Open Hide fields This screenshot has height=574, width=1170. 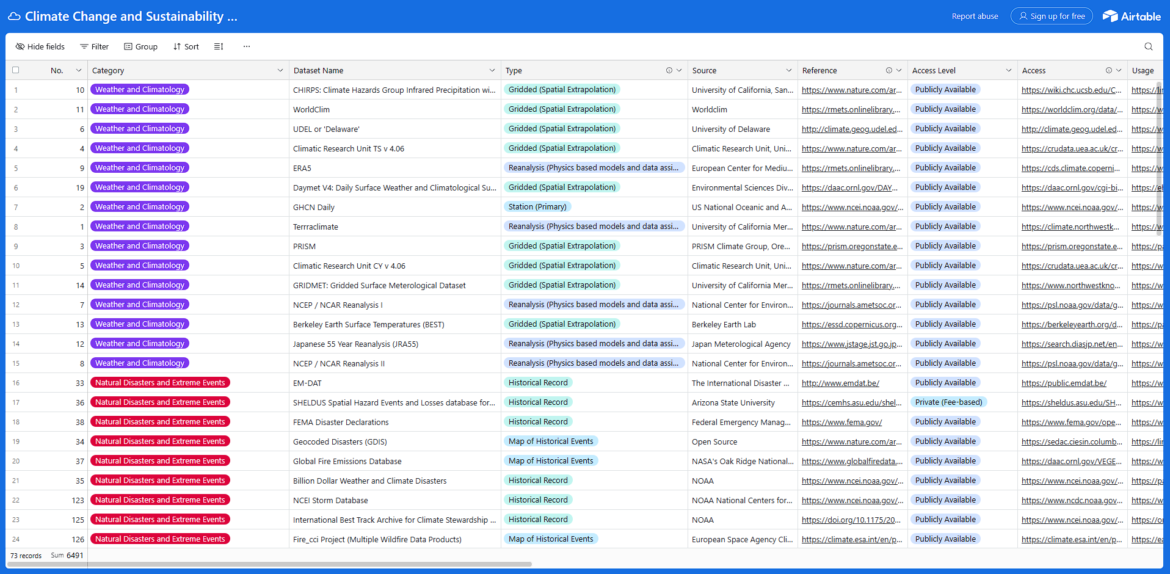(40, 46)
